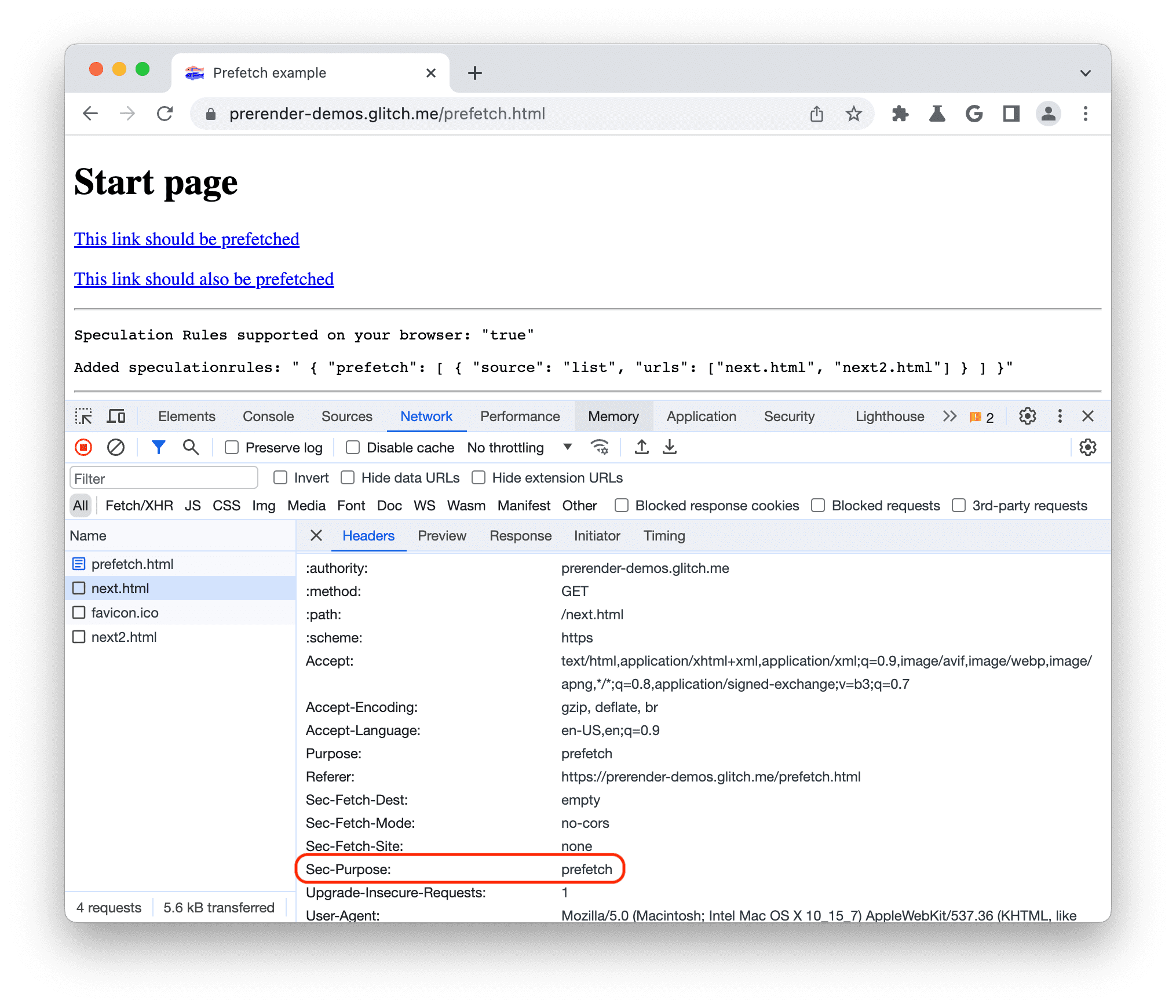Open the "This link should be prefetched" link
Screen dimensions: 1176x1008
tap(185, 238)
